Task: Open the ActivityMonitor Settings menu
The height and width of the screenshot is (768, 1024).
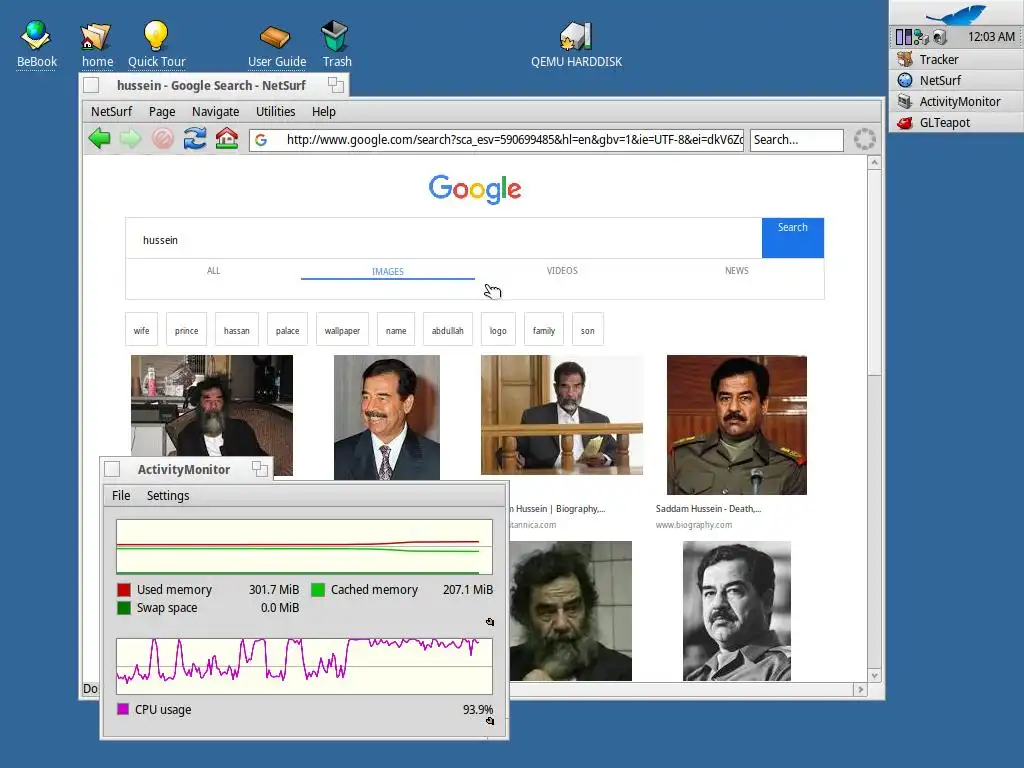Action: [168, 496]
